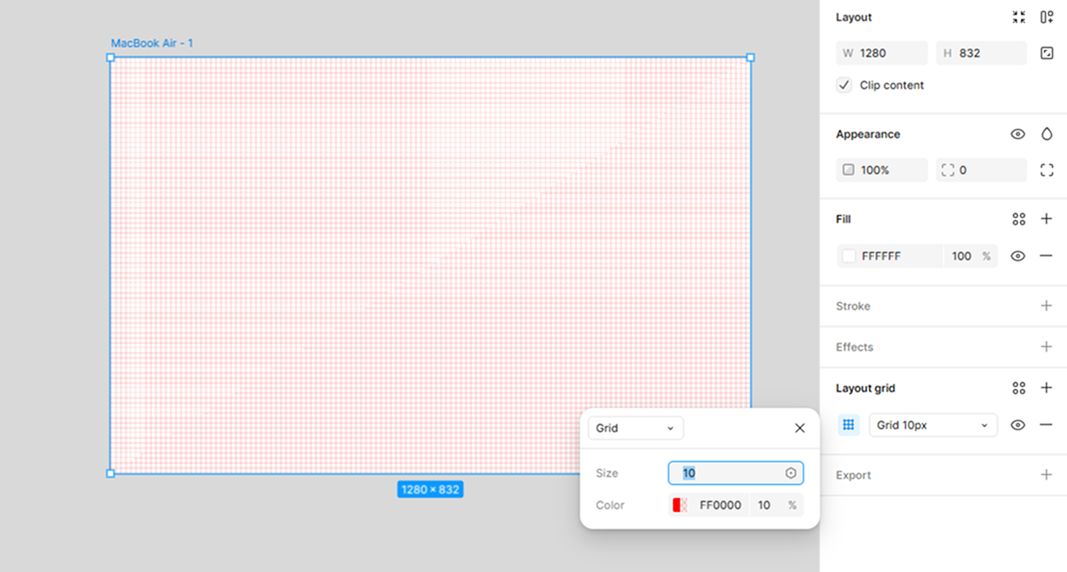The height and width of the screenshot is (572, 1067).
Task: Open the blend mode droplet icon in Appearance
Action: (x=1046, y=134)
